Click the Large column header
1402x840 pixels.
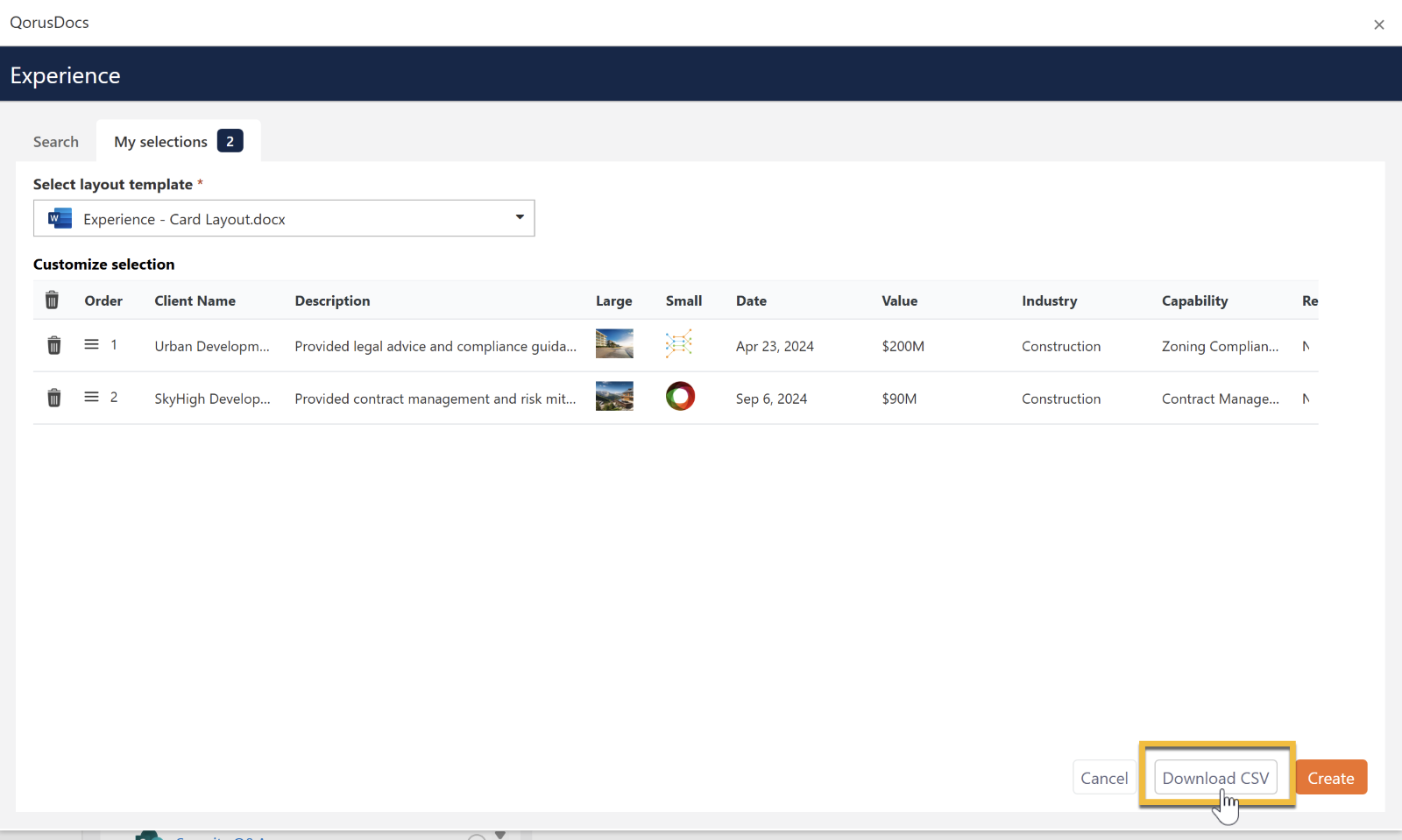coord(614,300)
